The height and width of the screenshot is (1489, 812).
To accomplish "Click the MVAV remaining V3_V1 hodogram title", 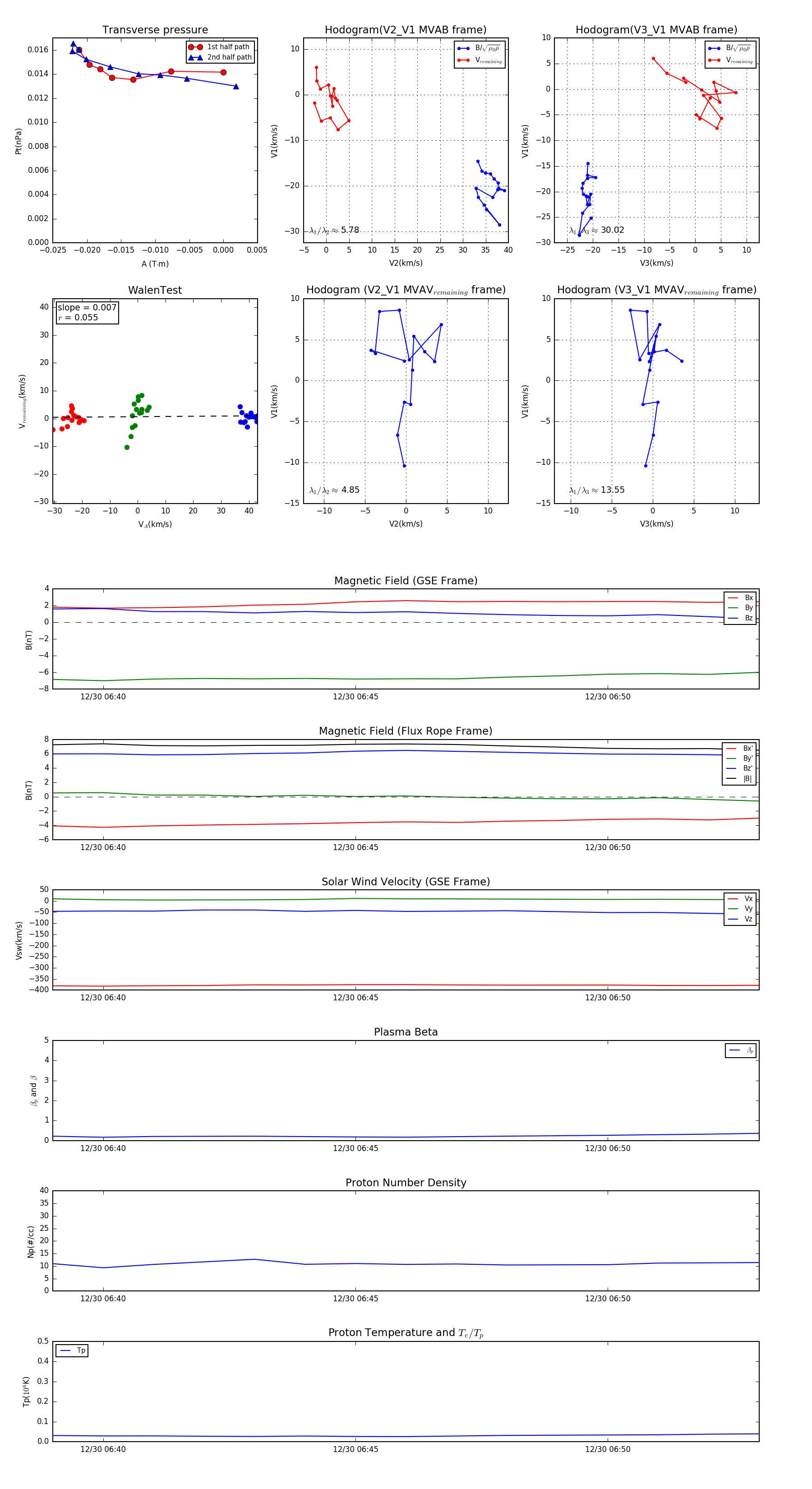I will [656, 290].
